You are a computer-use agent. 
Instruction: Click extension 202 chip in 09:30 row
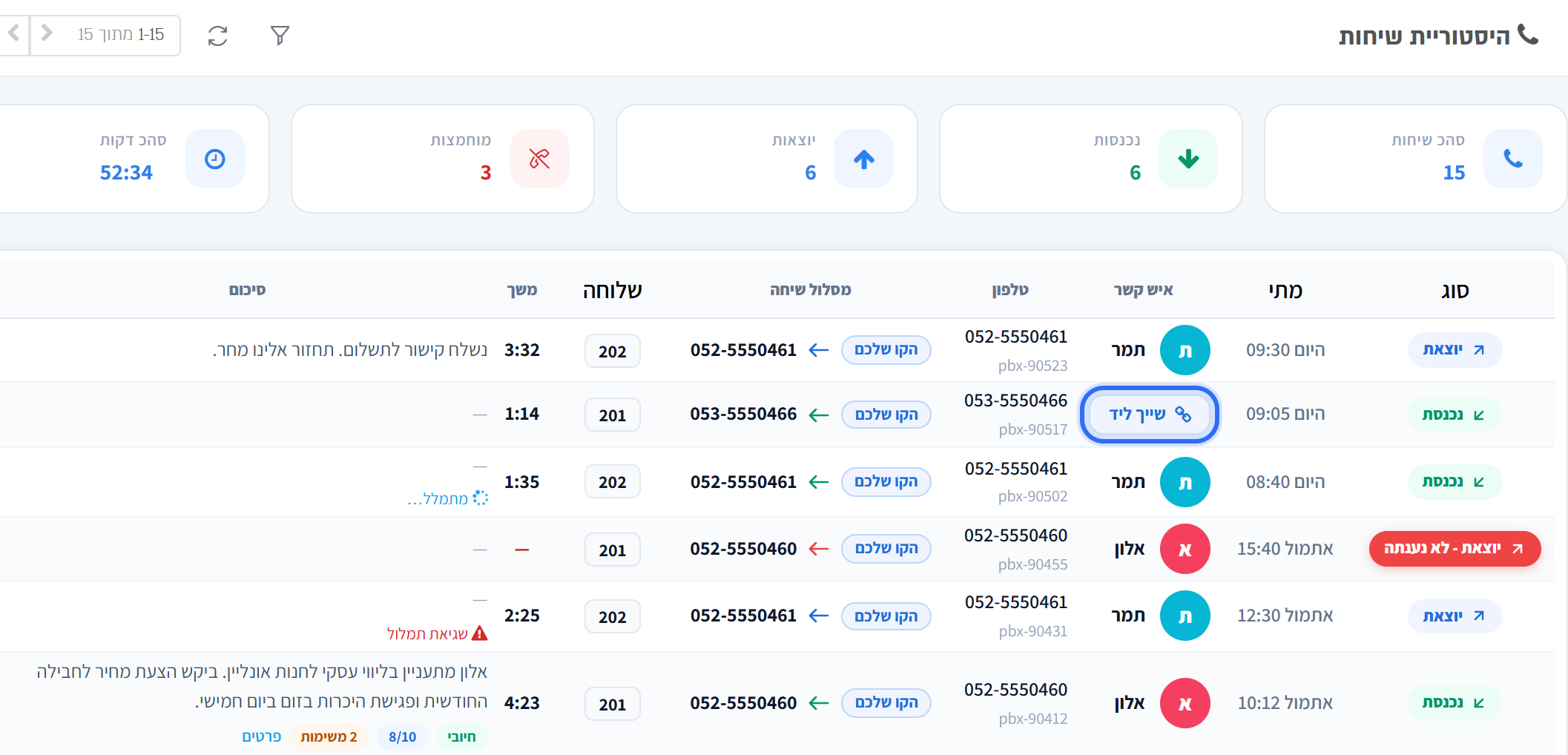[x=612, y=351]
